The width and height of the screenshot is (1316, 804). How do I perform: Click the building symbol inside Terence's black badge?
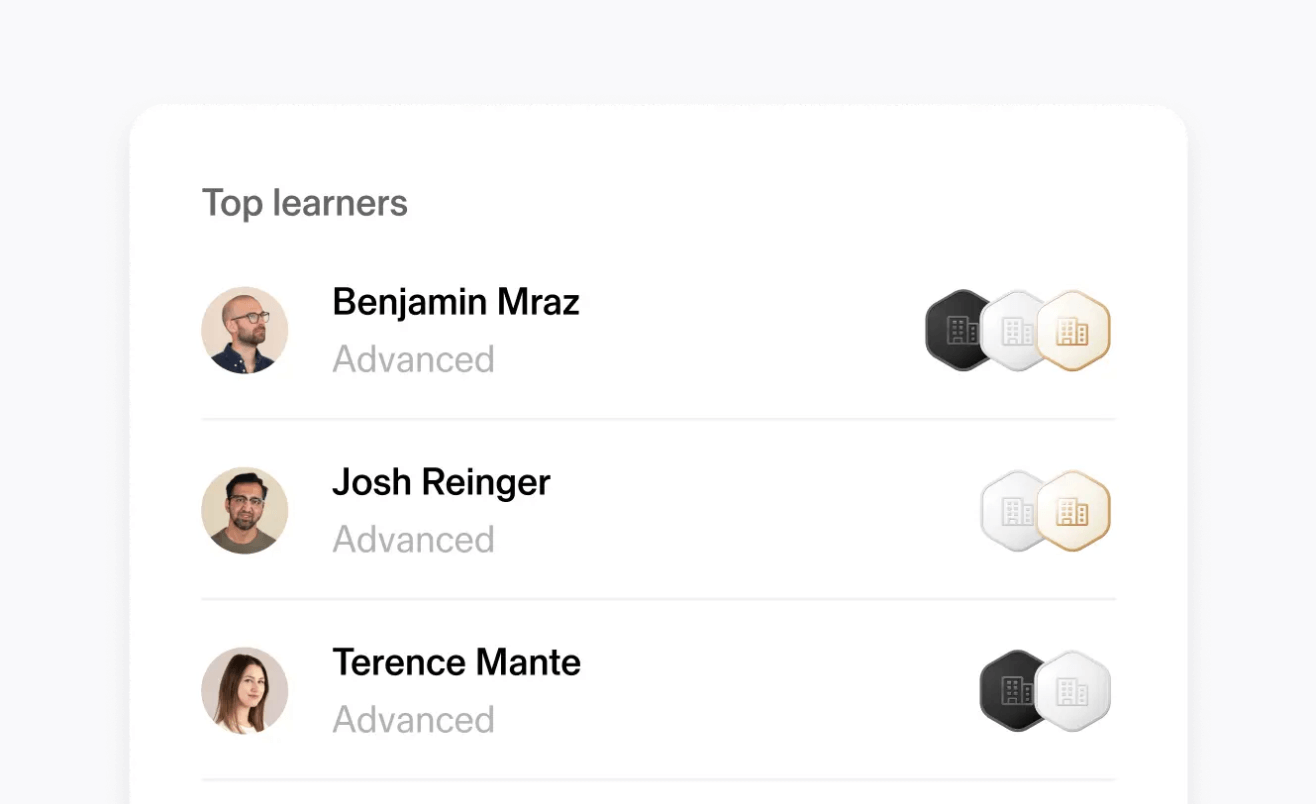point(1017,691)
